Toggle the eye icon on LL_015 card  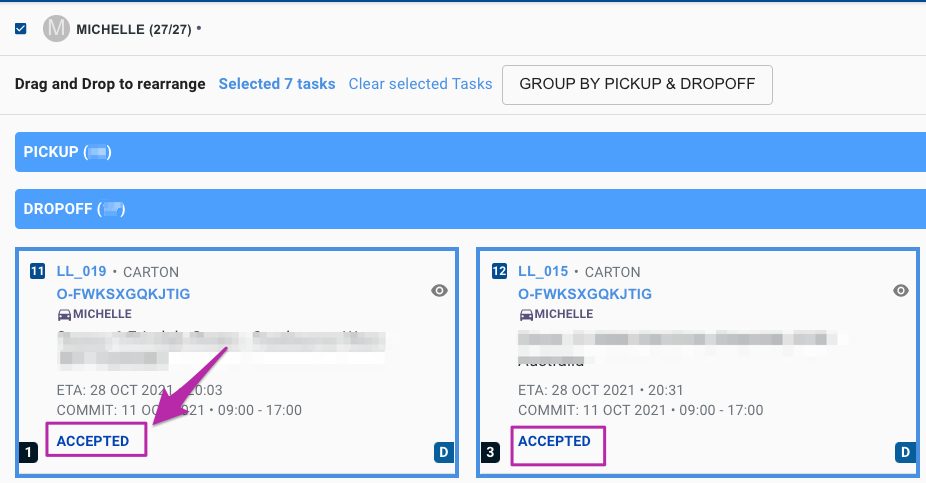point(901,291)
